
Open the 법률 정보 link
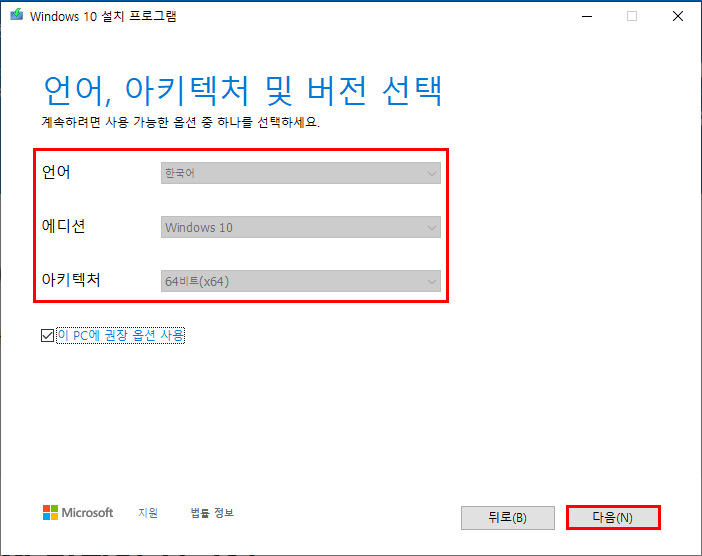[x=212, y=513]
